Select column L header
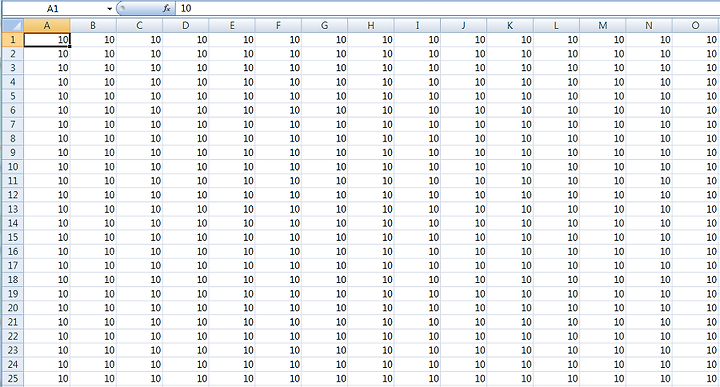720x387 pixels. [x=557, y=25]
